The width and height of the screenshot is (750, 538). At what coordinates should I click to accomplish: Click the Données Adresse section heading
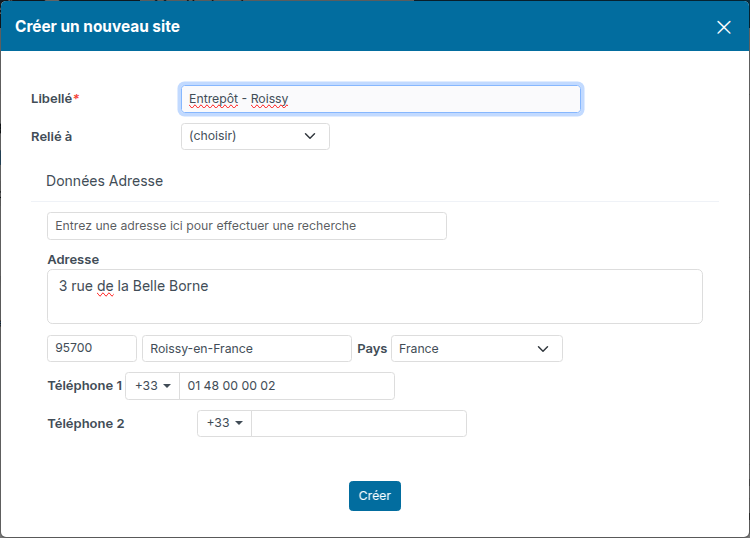pyautogui.click(x=104, y=181)
